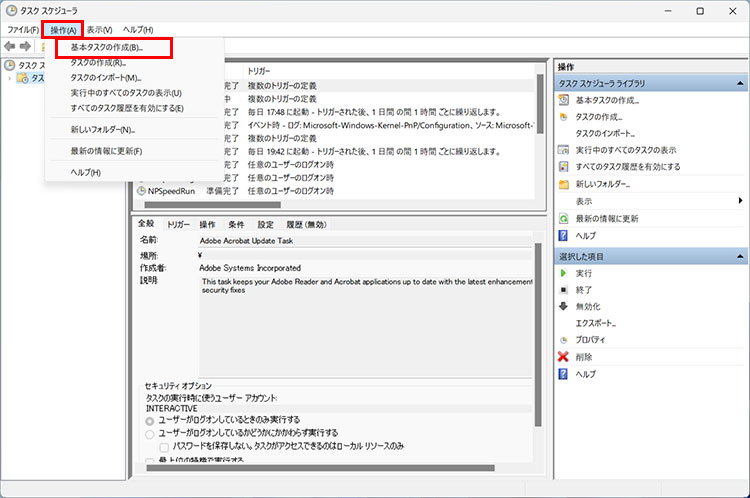
Task: Click the basic task creation icon in Actions pane
Action: coord(564,100)
